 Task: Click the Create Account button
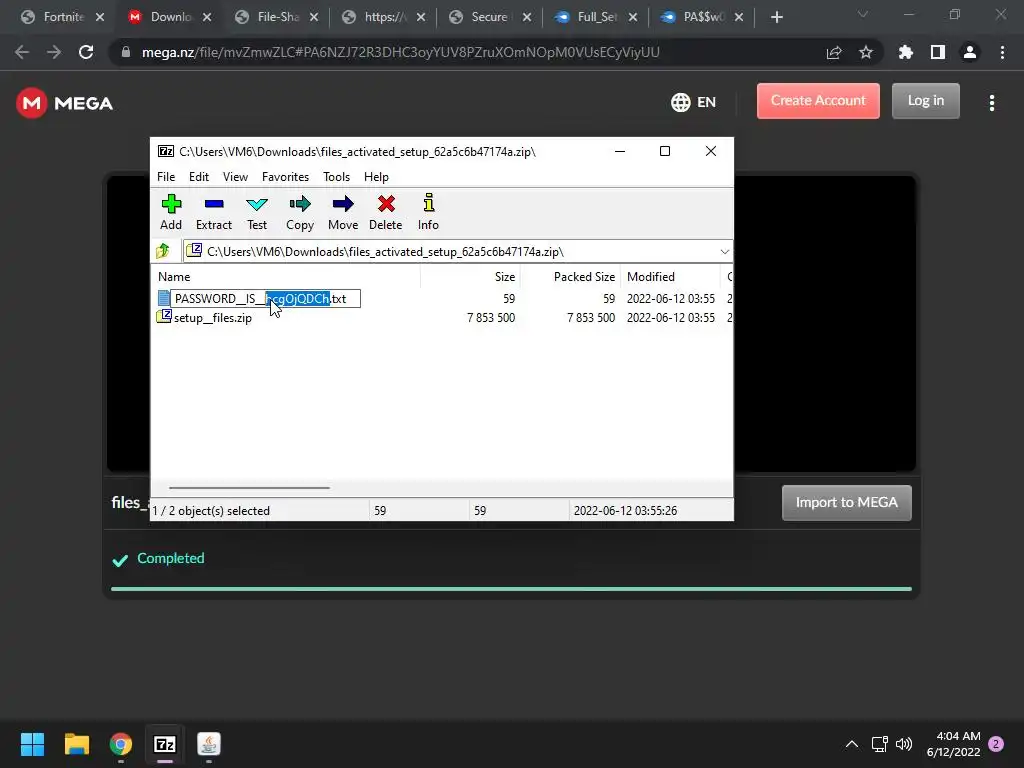point(818,101)
